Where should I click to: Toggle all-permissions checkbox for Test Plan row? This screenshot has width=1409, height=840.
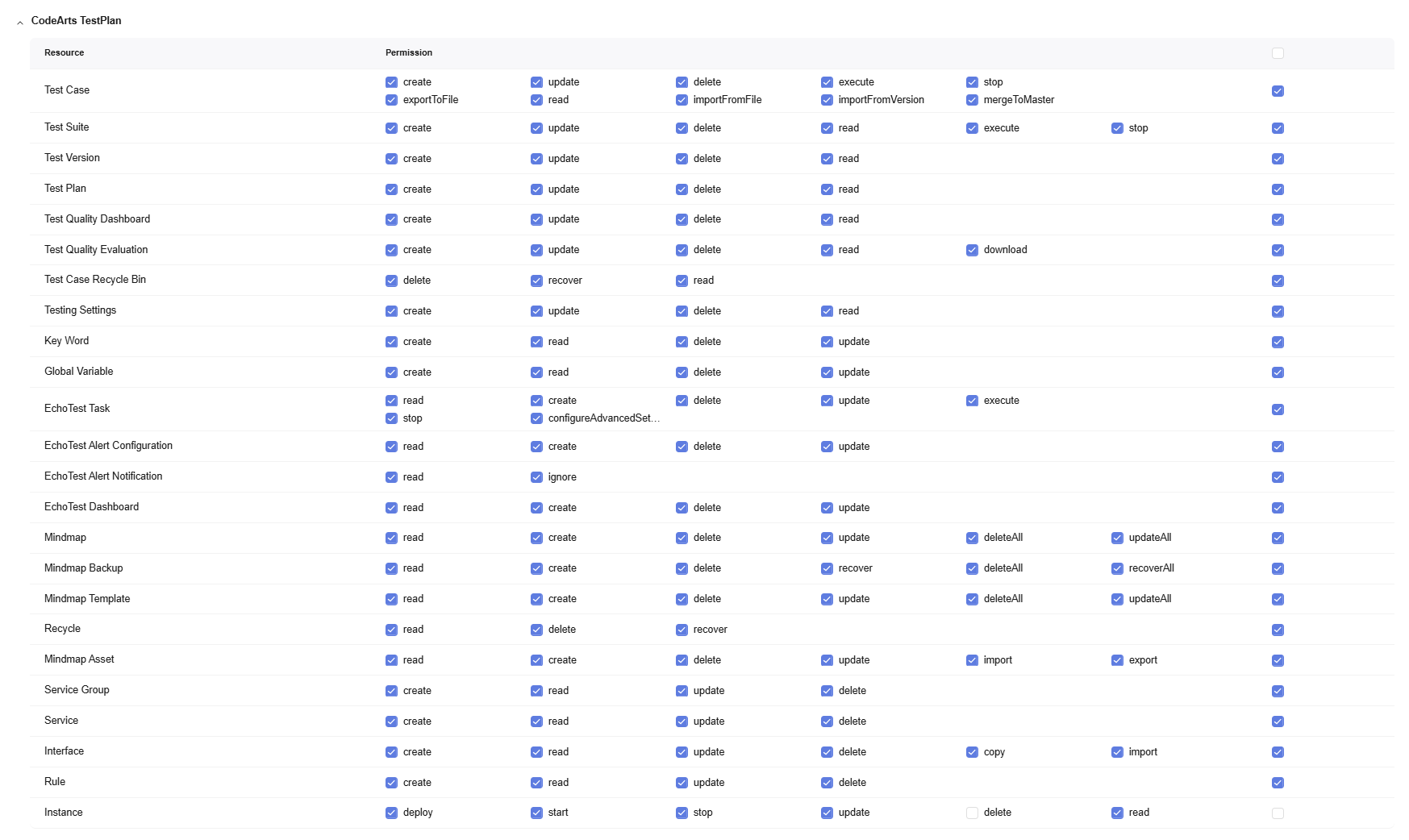tap(1278, 189)
